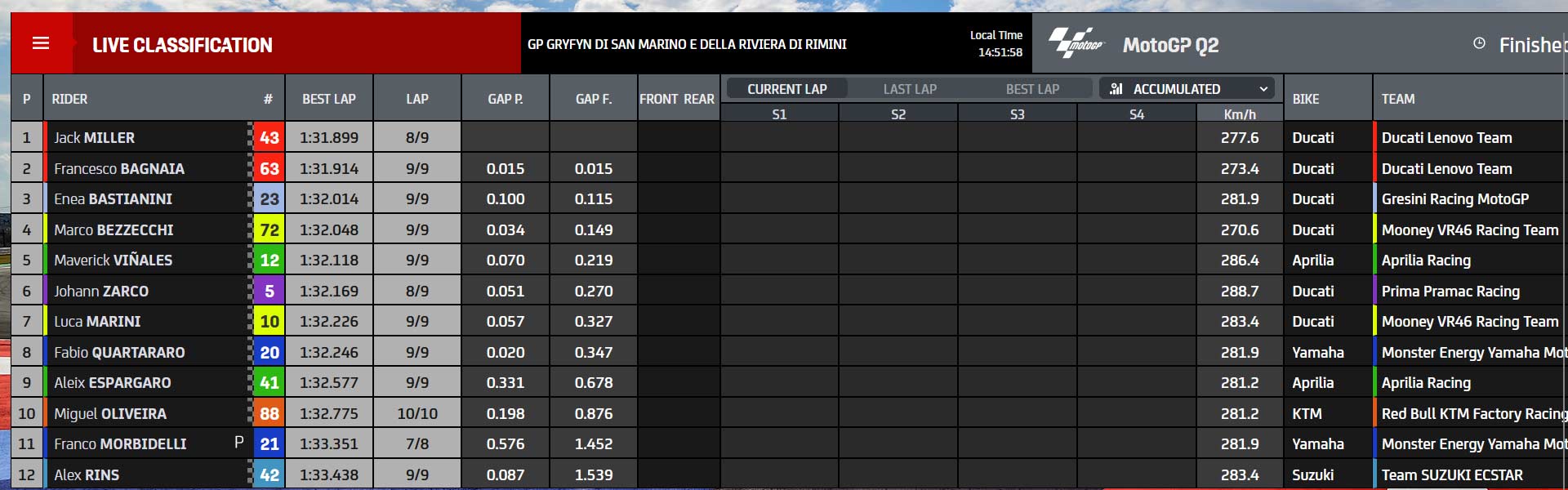Click the MotoGP logo
Image resolution: width=1568 pixels, height=490 pixels.
(x=1076, y=43)
